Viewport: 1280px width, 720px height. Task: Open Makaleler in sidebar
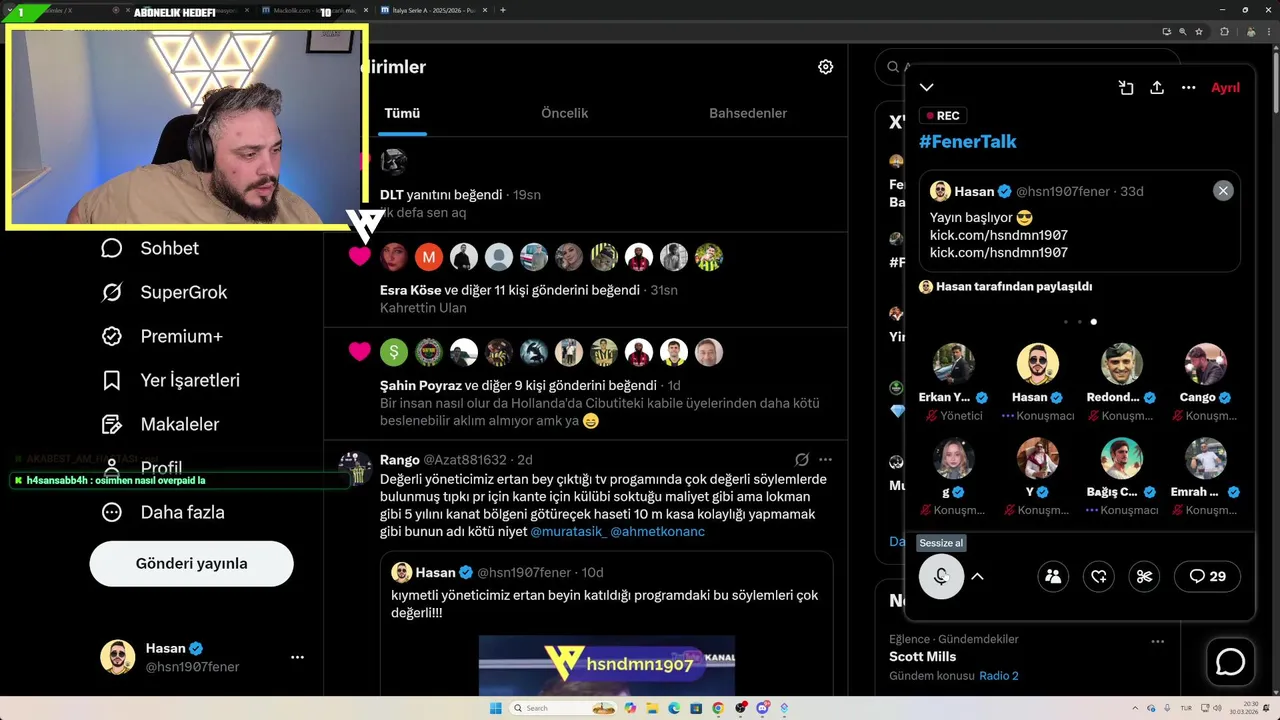coord(160,424)
